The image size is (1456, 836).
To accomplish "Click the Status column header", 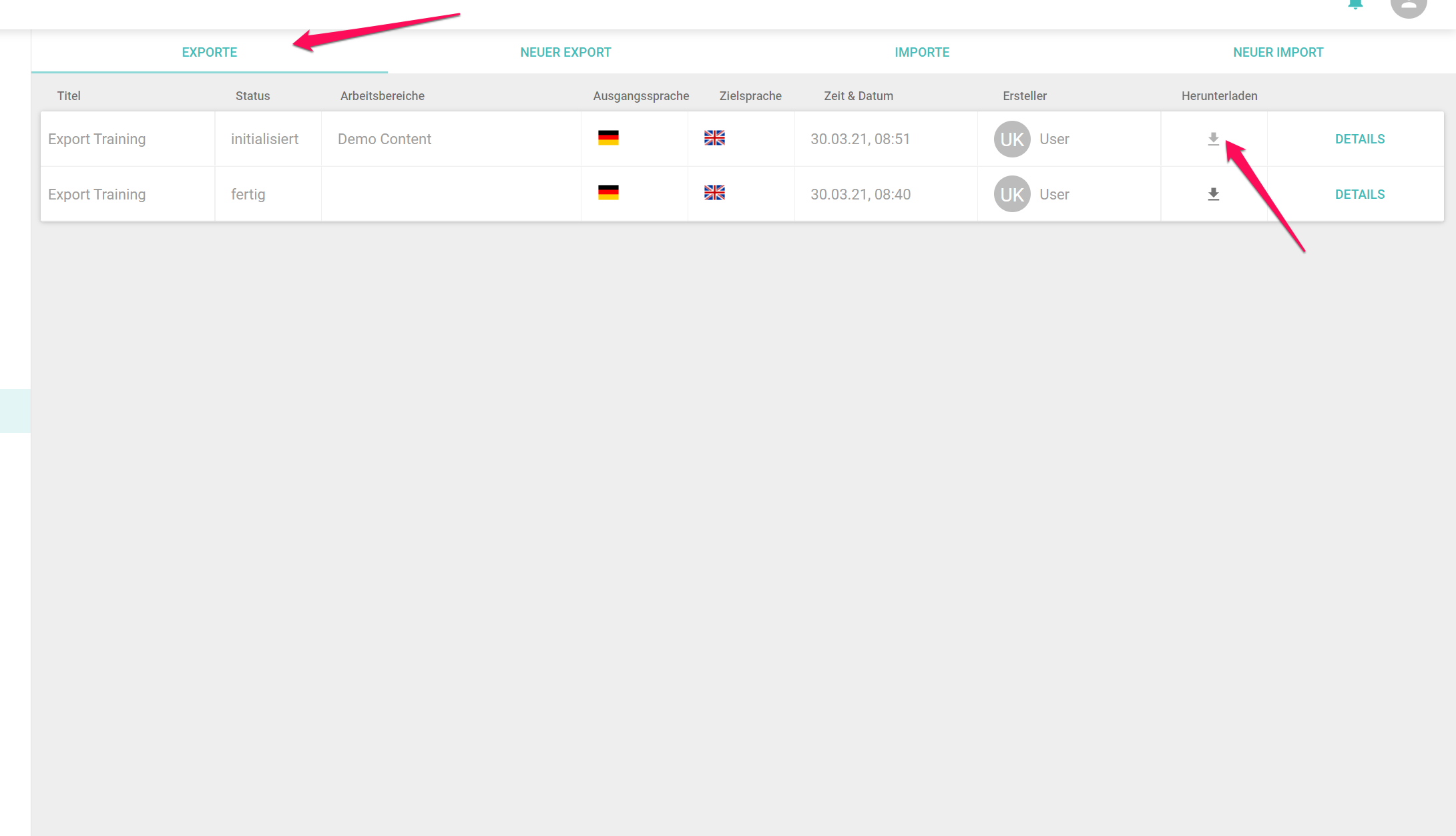I will point(252,95).
